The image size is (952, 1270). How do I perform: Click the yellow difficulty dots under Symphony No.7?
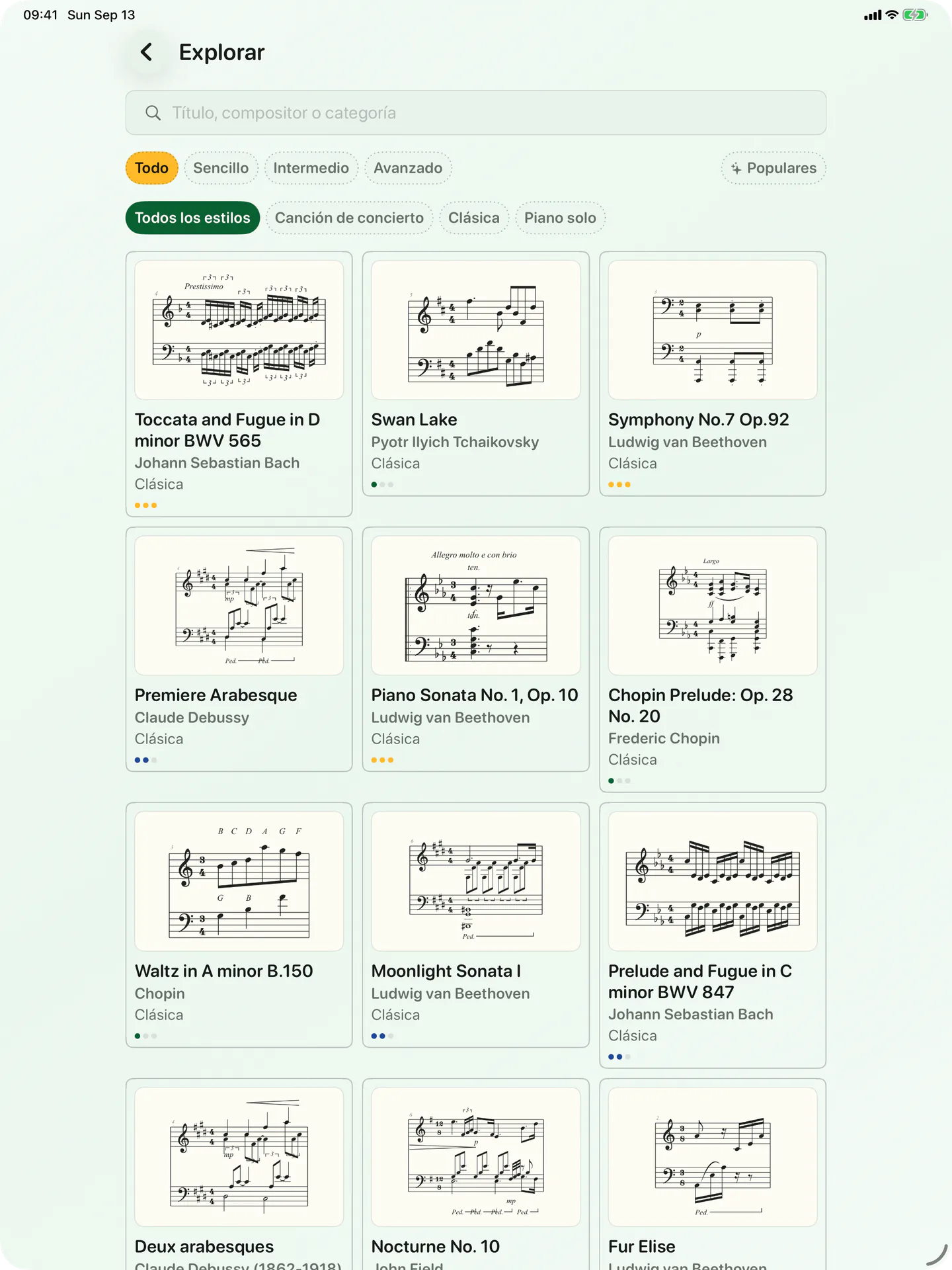[619, 485]
